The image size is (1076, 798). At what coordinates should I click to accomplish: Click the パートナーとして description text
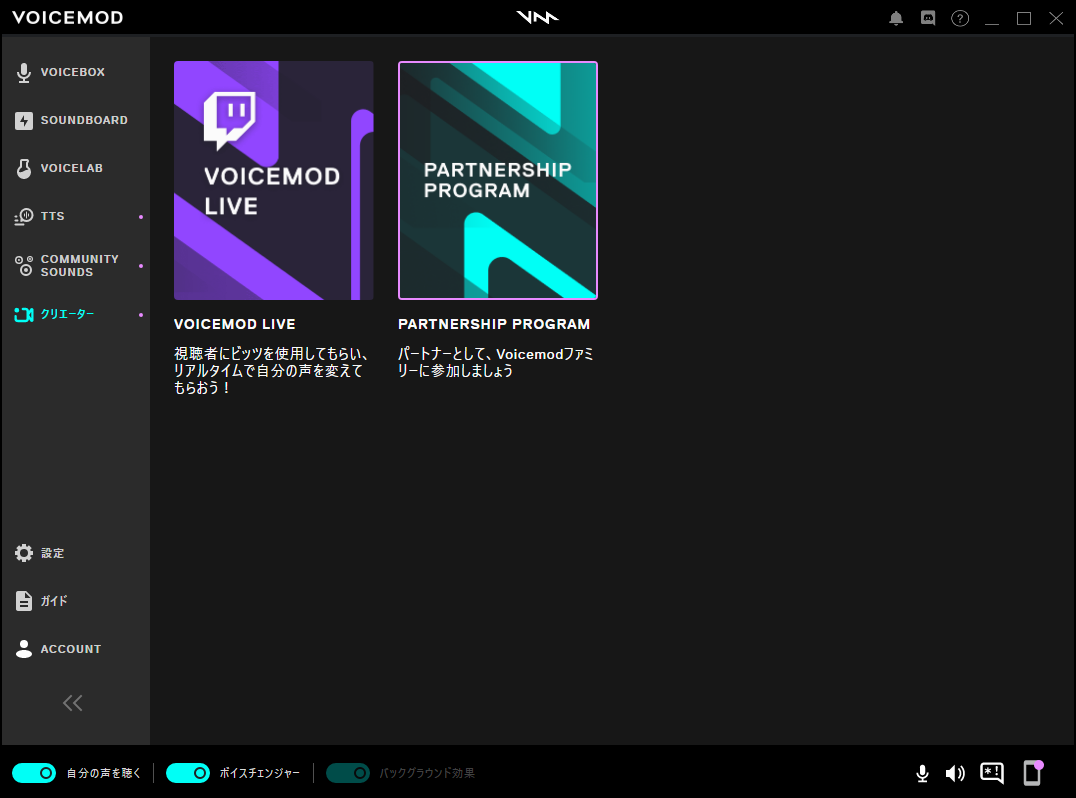pos(495,362)
